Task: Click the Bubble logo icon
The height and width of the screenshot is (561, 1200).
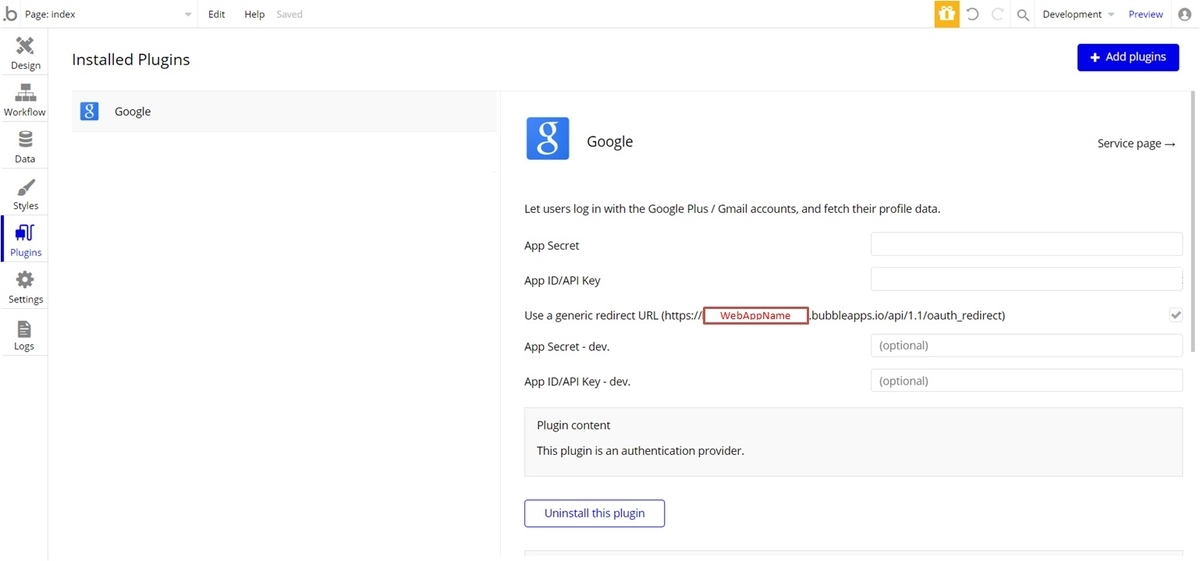Action: 11,14
